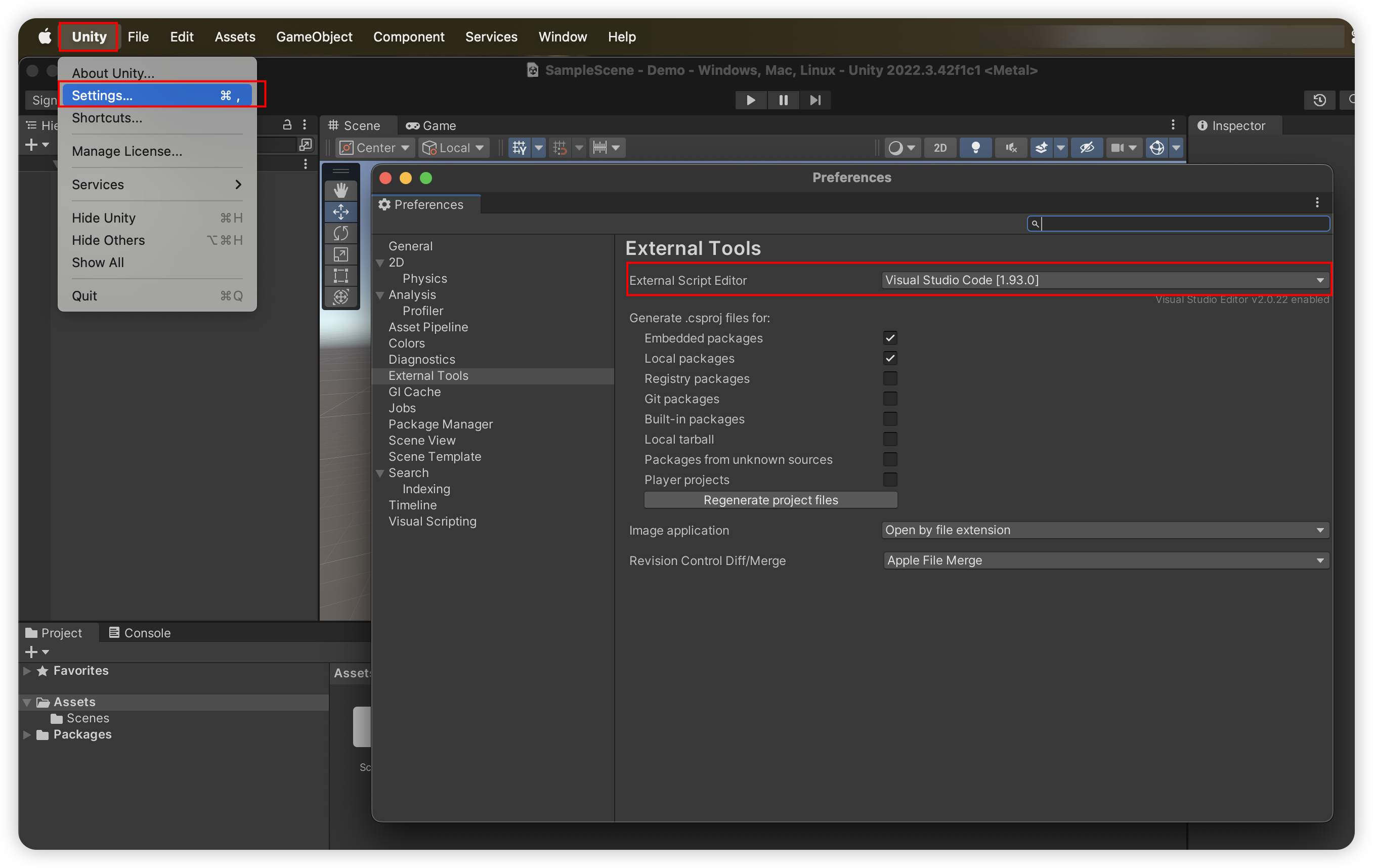Select the Rect transform tool

coord(340,276)
